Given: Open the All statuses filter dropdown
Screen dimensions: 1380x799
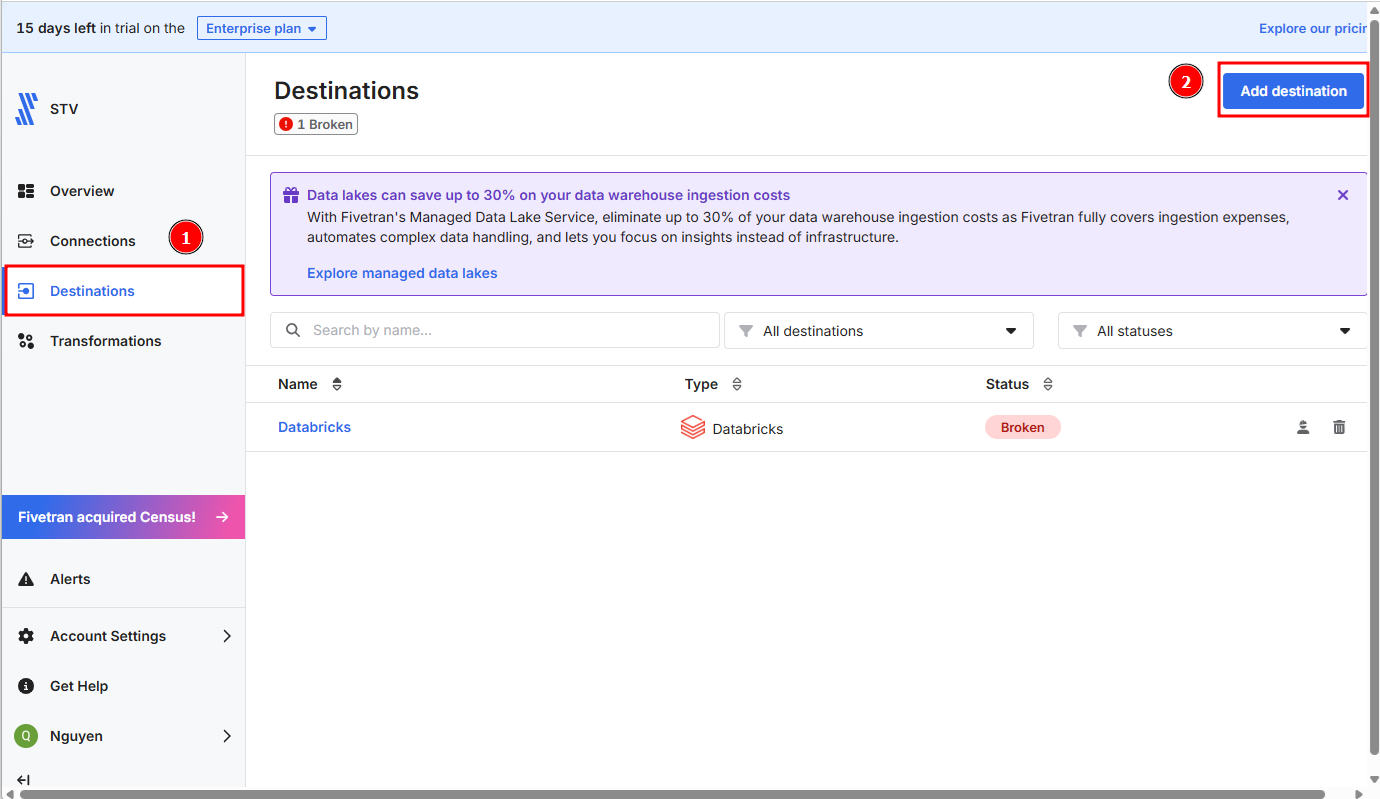Looking at the screenshot, I should [1212, 331].
